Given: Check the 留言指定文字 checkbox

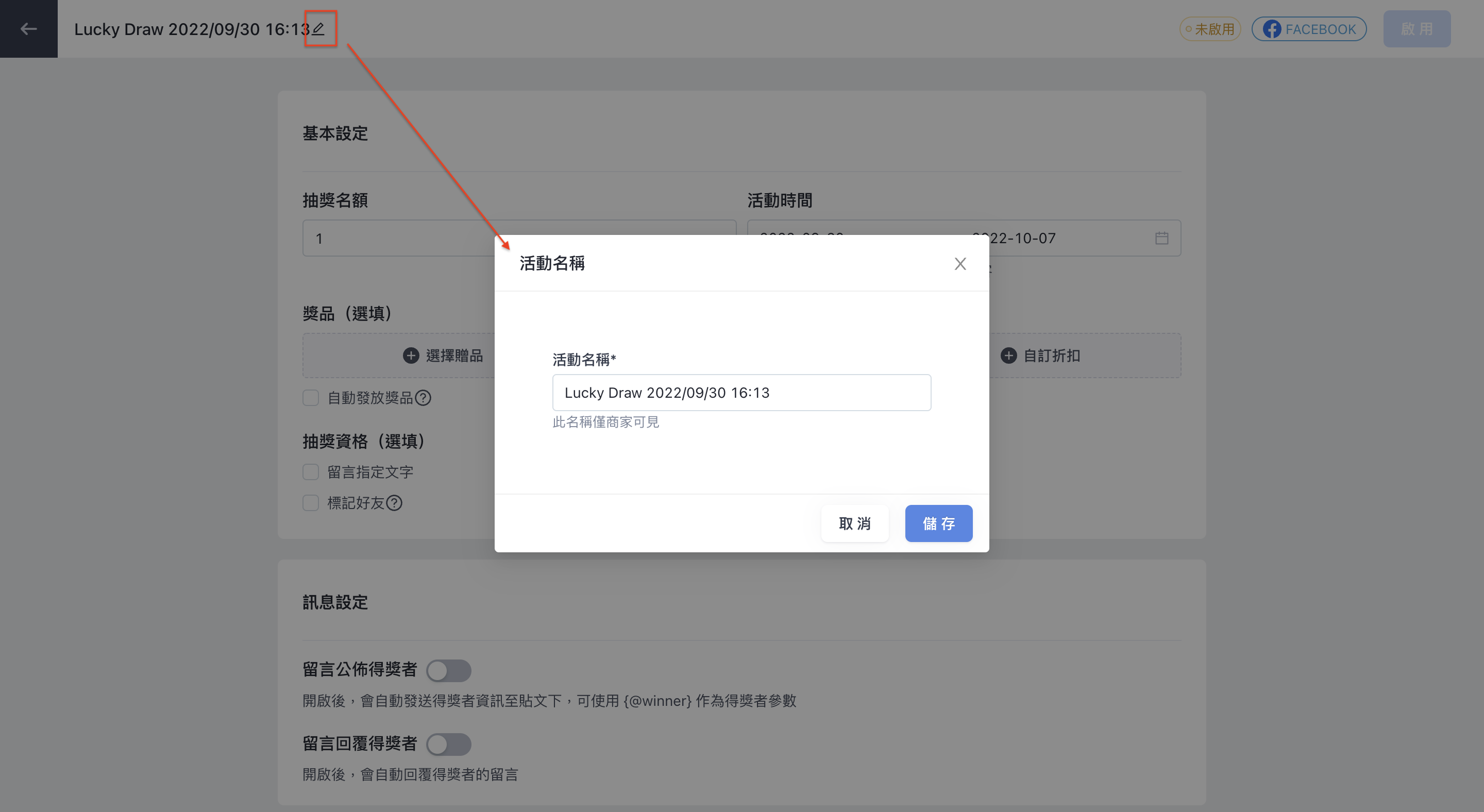Looking at the screenshot, I should click(311, 472).
